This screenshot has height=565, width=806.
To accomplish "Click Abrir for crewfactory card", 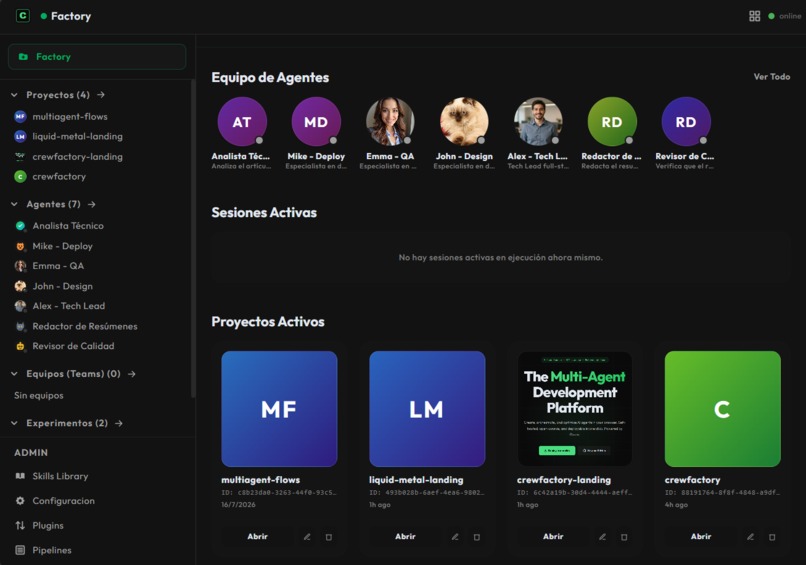I will 701,536.
